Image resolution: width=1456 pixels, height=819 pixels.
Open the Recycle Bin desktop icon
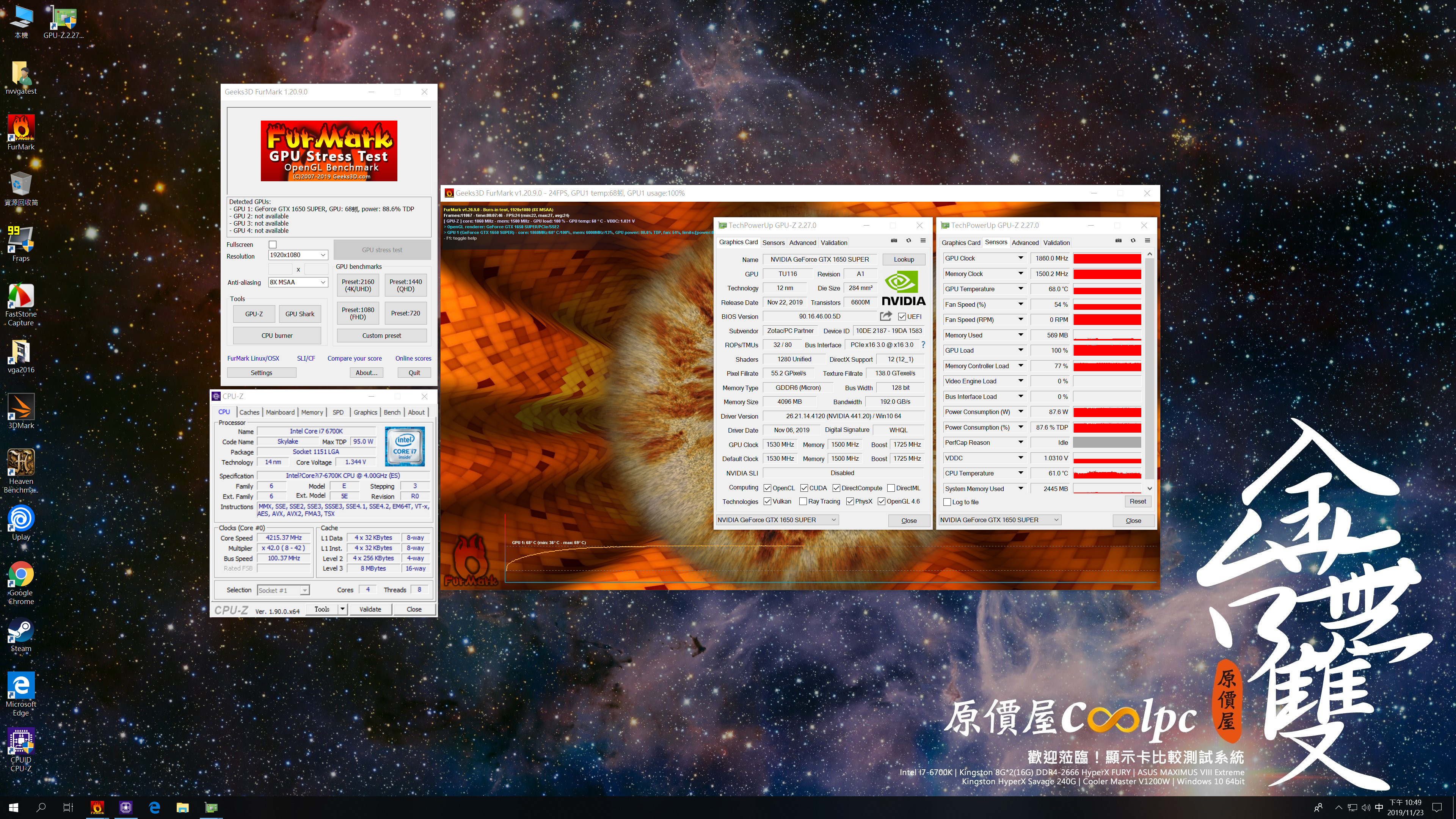(x=21, y=188)
